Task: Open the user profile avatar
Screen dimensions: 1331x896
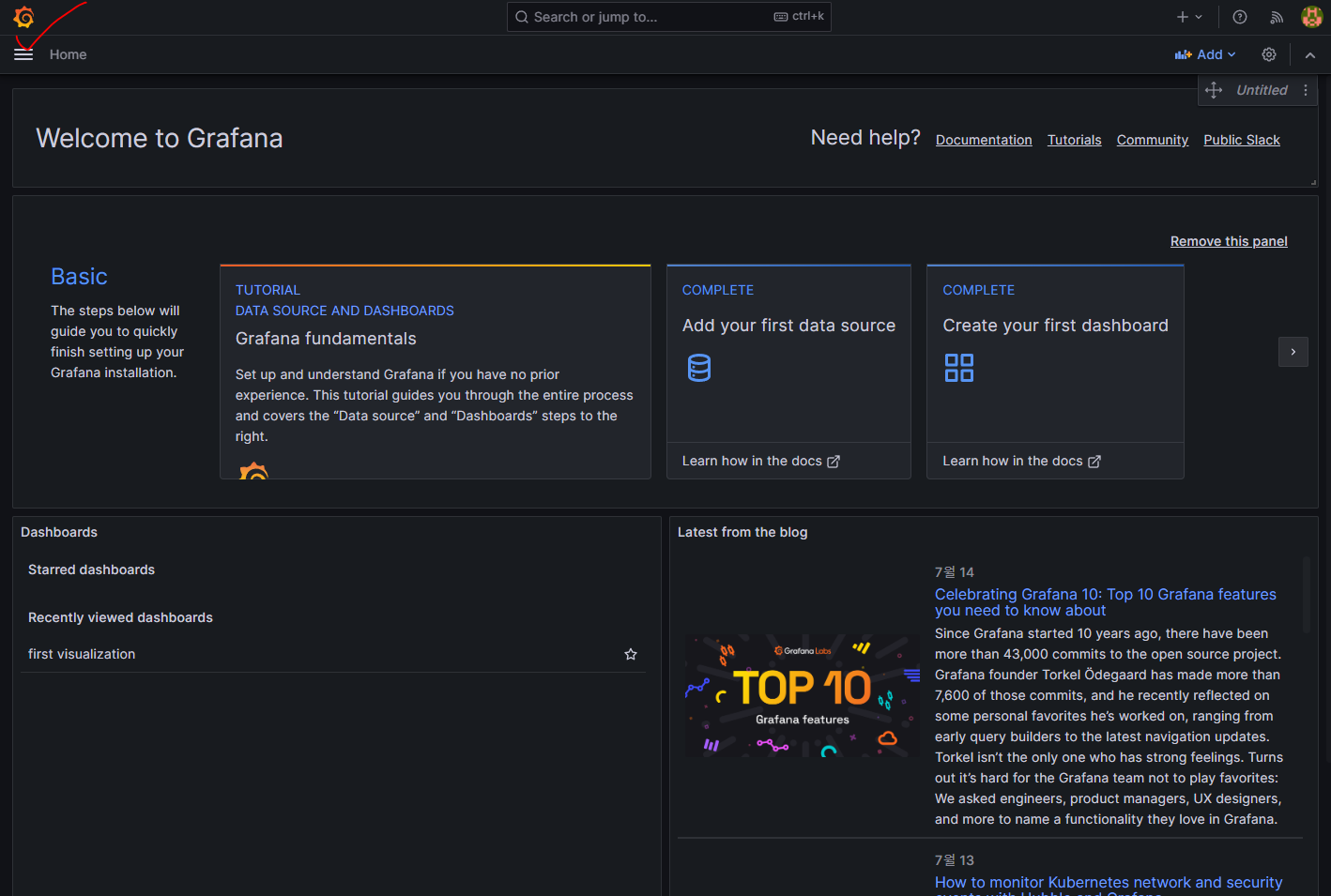Action: point(1312,17)
